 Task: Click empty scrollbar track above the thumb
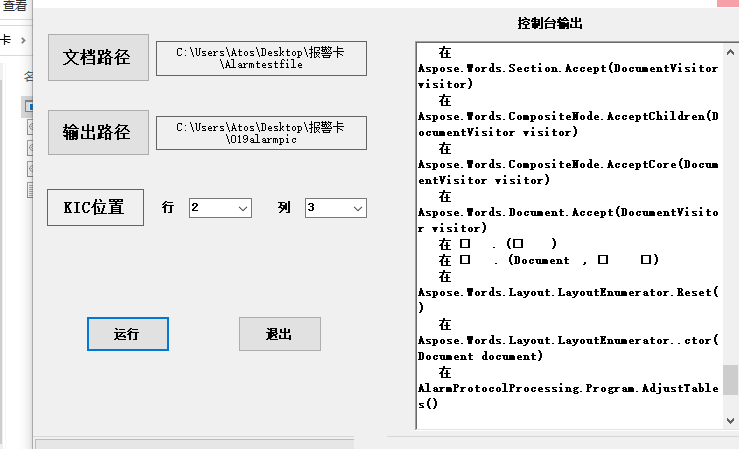(x=730, y=200)
